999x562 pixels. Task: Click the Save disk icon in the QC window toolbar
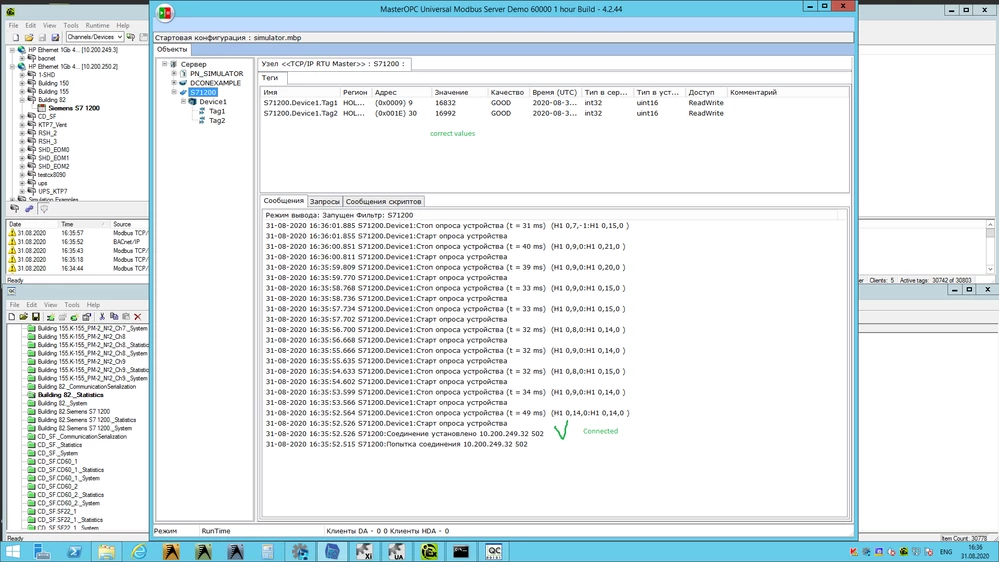click(36, 317)
